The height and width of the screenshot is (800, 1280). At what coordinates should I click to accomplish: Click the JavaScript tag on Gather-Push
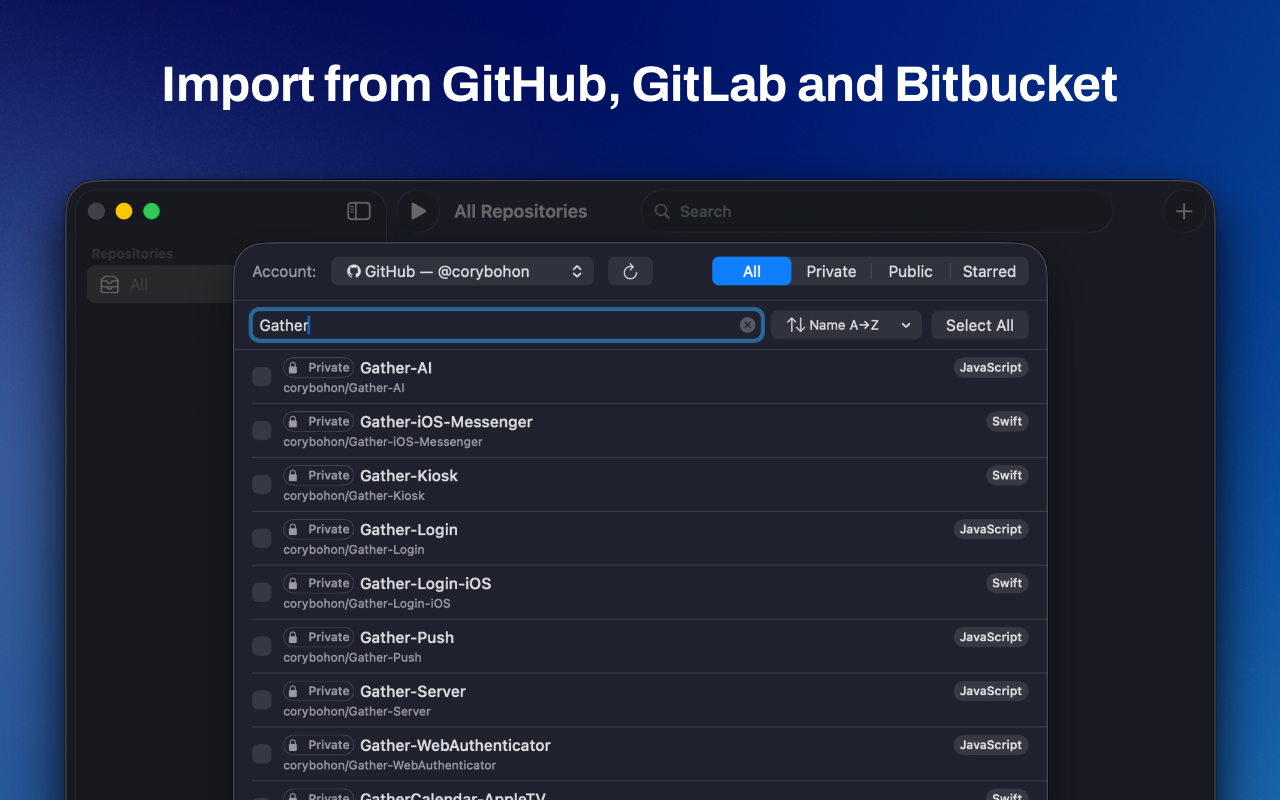(991, 638)
